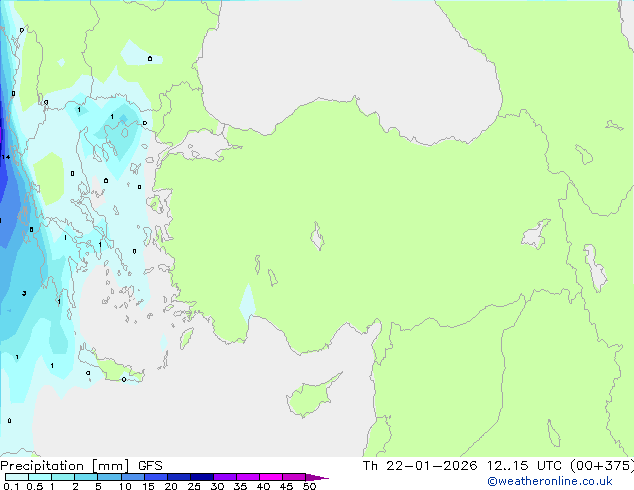Click the above-50 mm arrow legend tip
This screenshot has height=490, width=634.
pyautogui.click(x=317, y=477)
